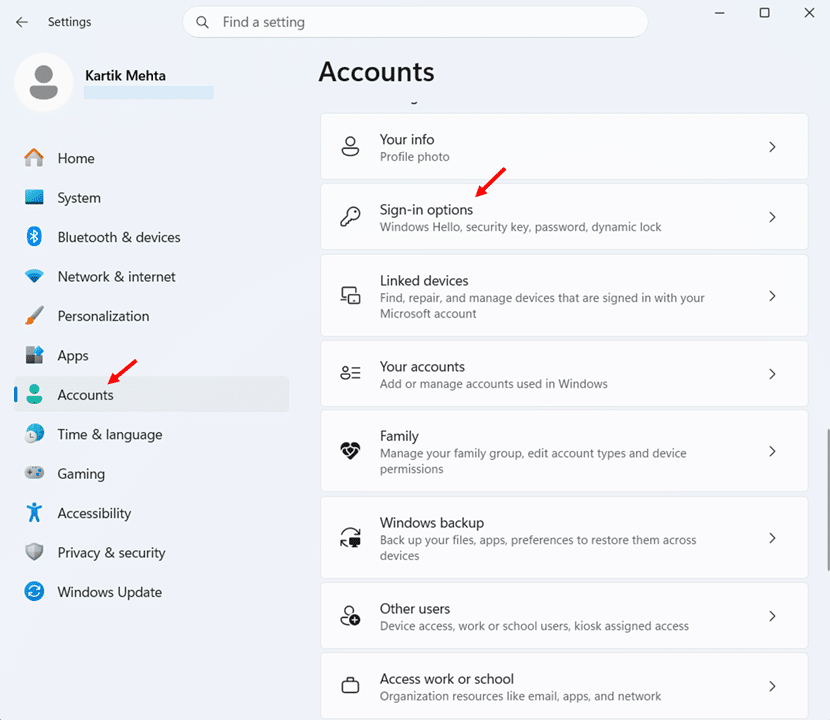Click the Windows Update sync icon

click(34, 591)
